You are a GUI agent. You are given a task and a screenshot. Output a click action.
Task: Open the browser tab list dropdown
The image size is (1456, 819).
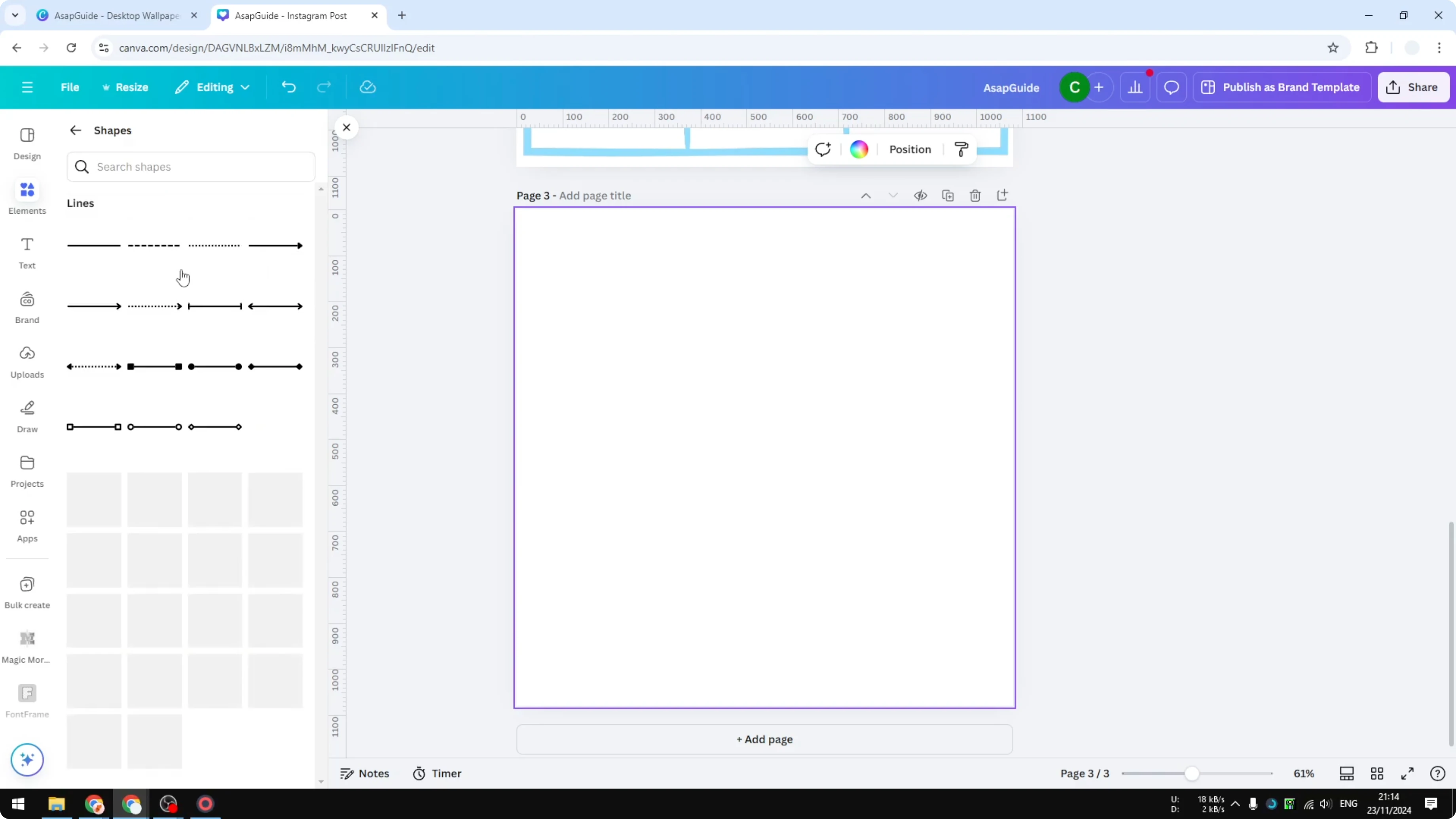pos(15,15)
